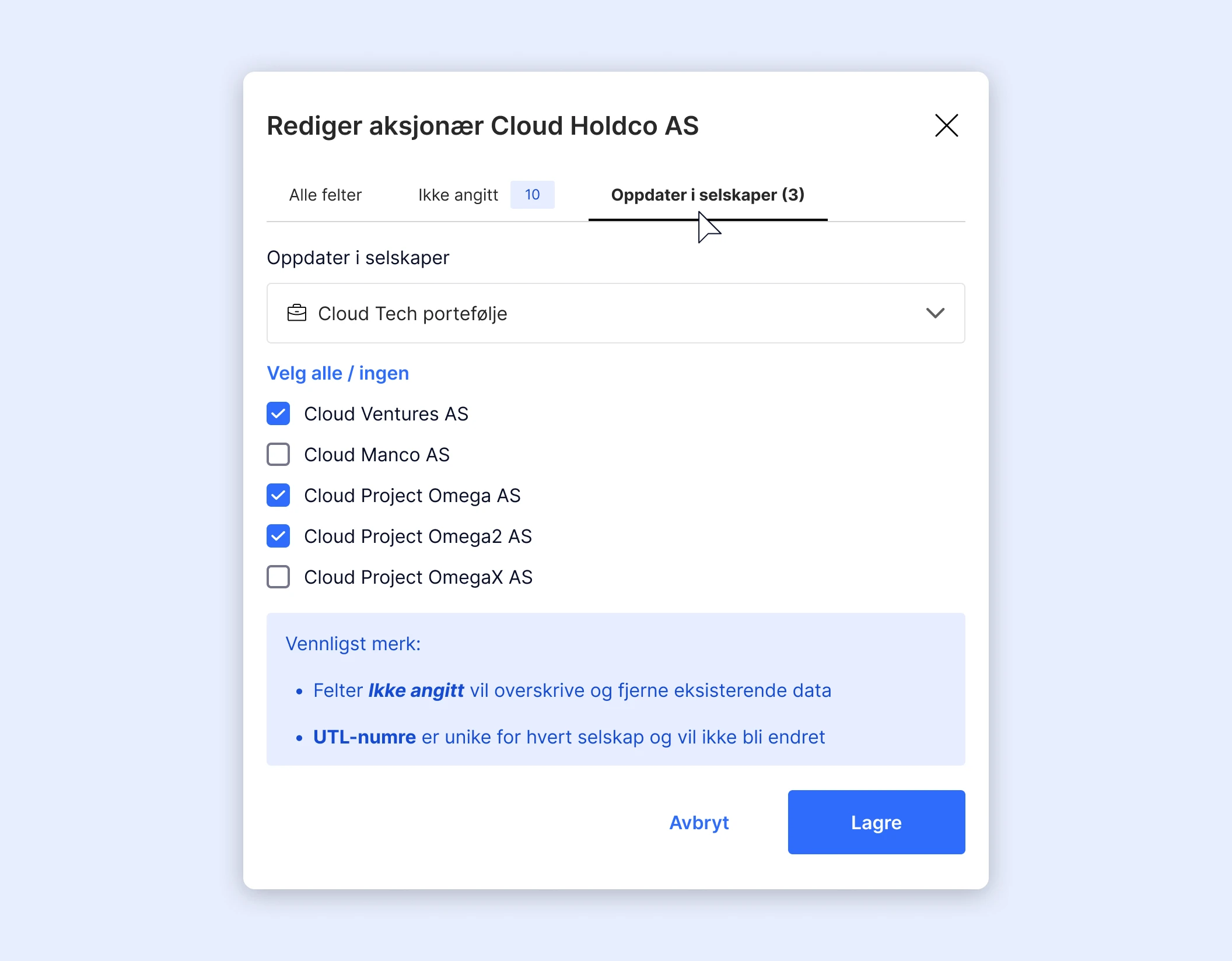Expand the portfolio dropdown chevron

pyautogui.click(x=935, y=313)
